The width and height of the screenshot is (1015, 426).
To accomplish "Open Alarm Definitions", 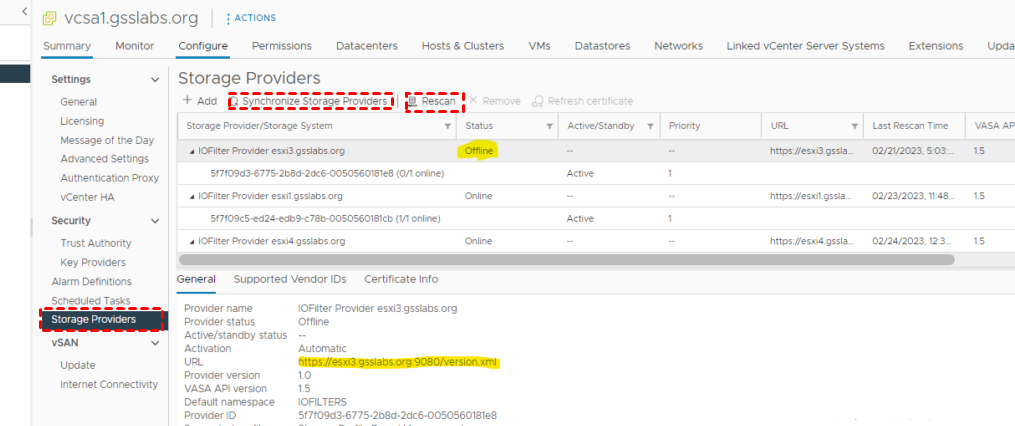I will pos(91,282).
